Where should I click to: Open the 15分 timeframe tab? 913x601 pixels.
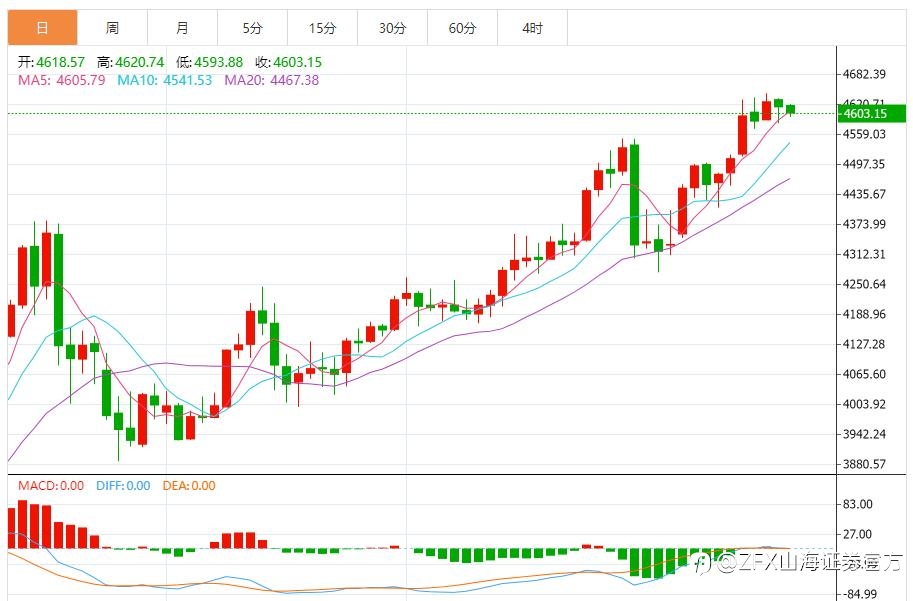tap(322, 27)
